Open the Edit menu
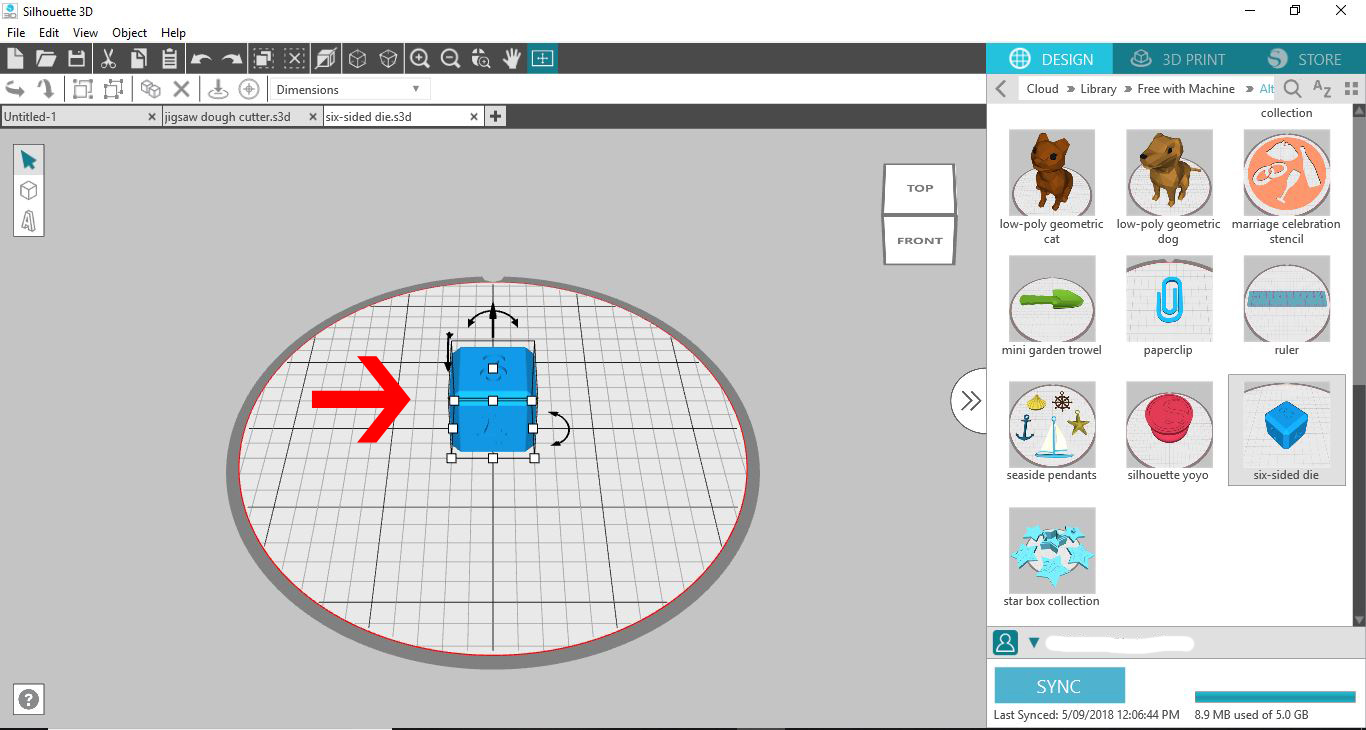Viewport: 1366px width, 730px height. (49, 33)
